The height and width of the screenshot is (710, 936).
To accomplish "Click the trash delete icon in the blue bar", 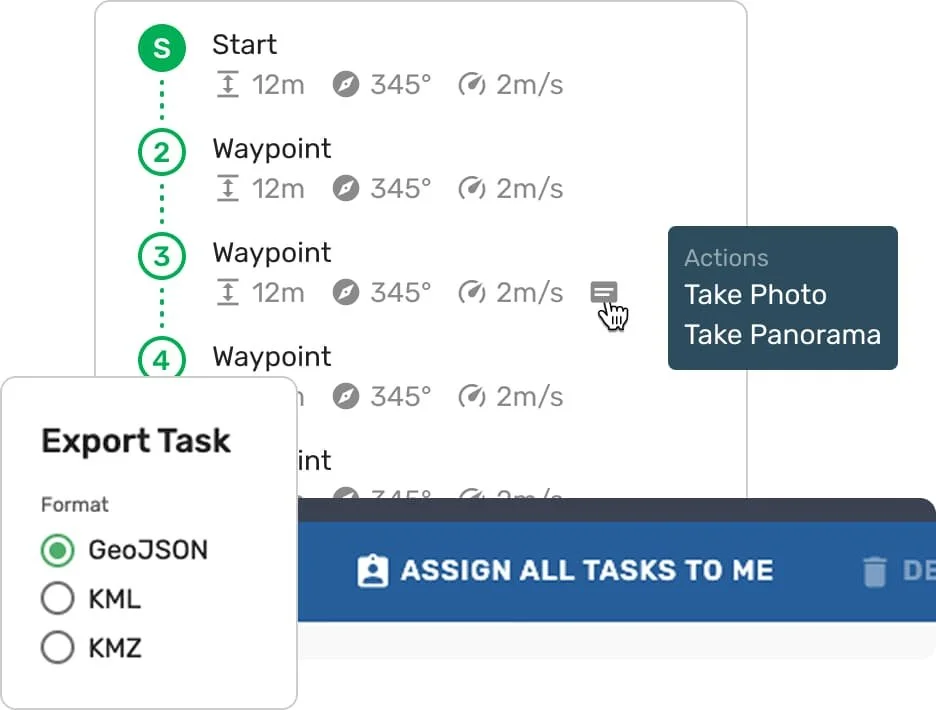I will [x=875, y=571].
